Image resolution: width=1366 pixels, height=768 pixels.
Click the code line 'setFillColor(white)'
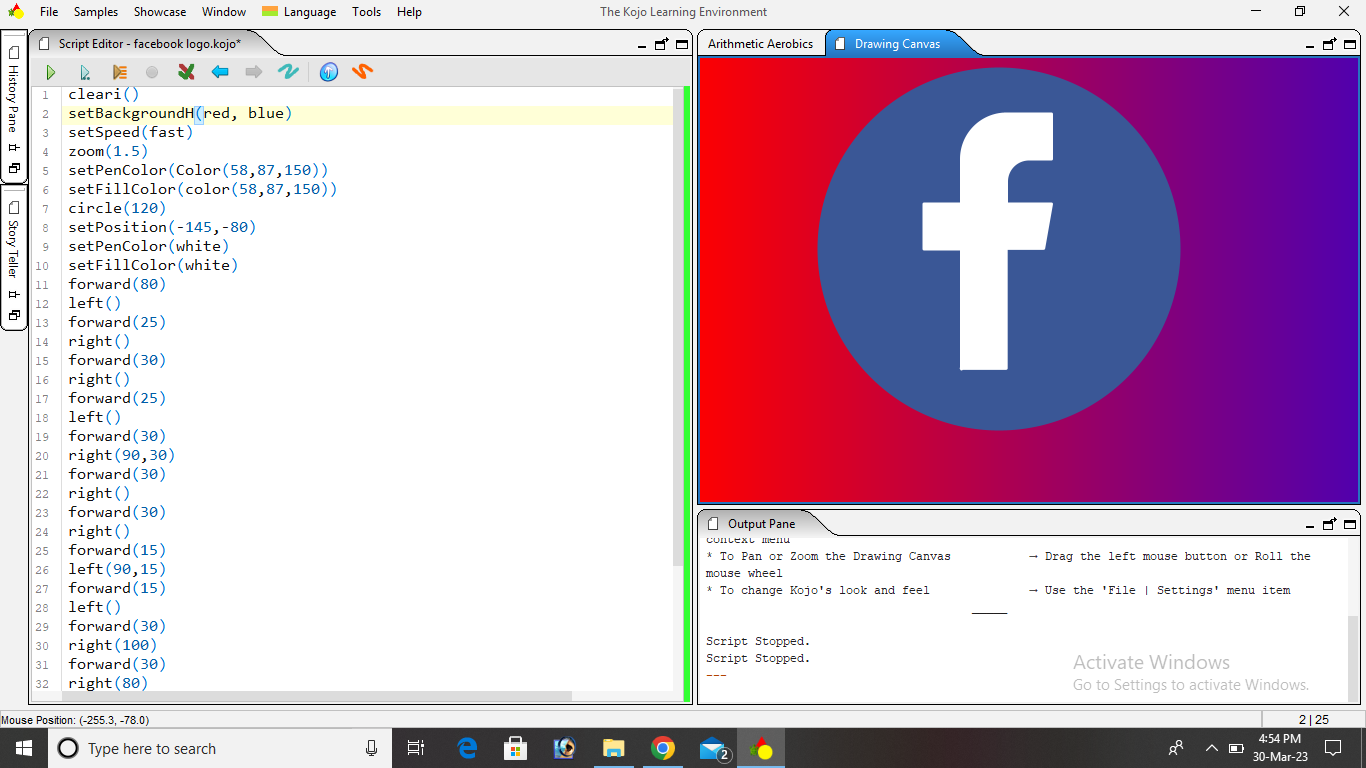(153, 266)
